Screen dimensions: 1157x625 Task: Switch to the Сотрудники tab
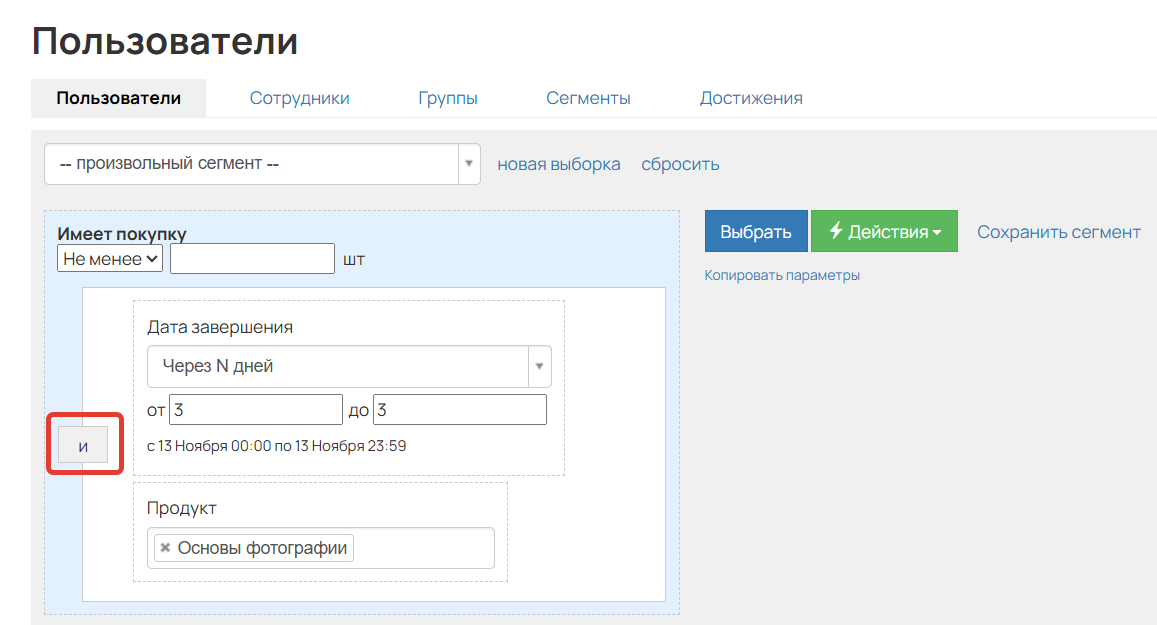pos(299,97)
